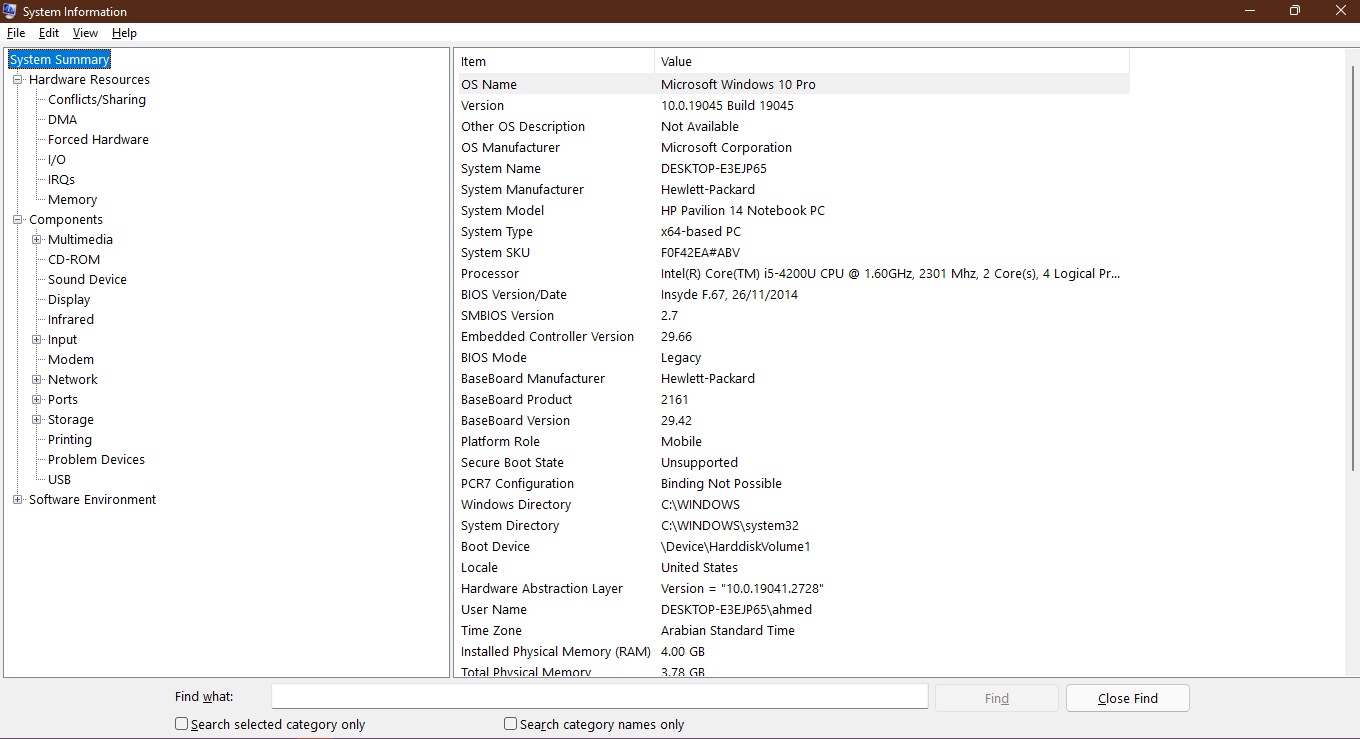Select Modem in the tree
Screen dimensions: 1360x739
[71, 360]
